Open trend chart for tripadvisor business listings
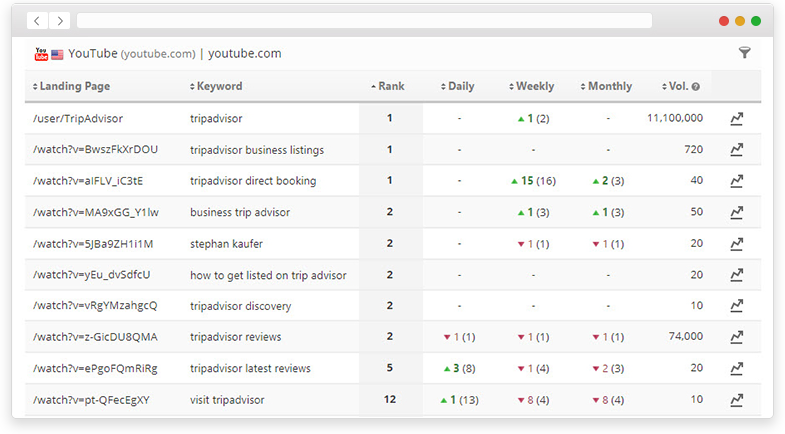This screenshot has height=434, width=785. pos(737,150)
